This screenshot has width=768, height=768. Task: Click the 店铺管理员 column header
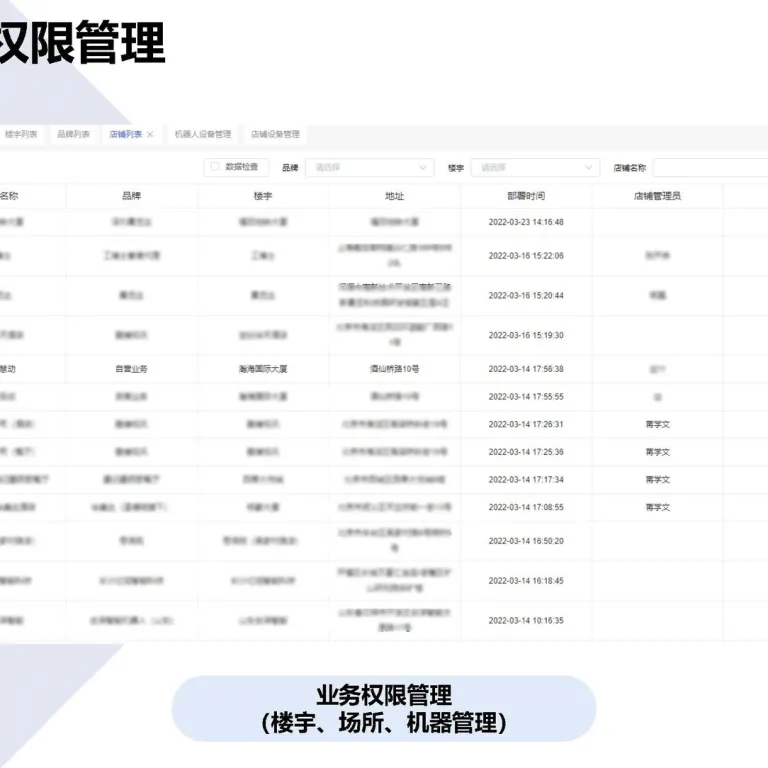pyautogui.click(x=657, y=196)
